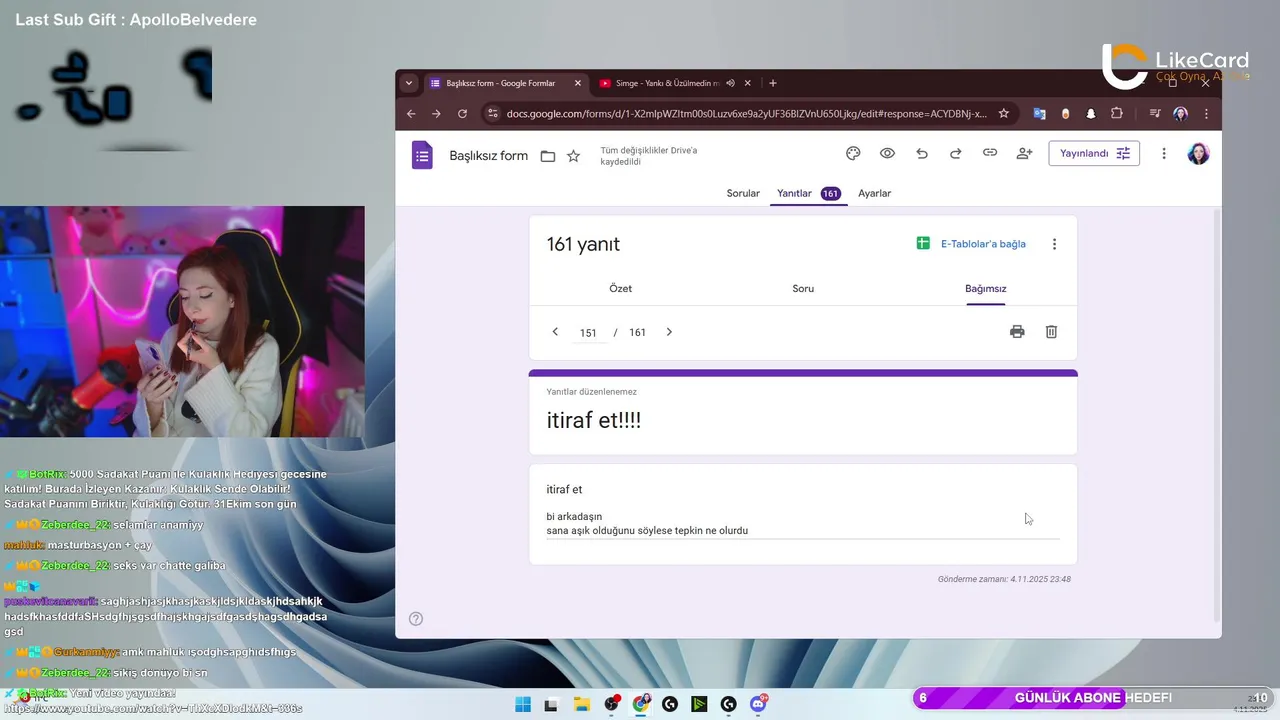1280x720 pixels.
Task: Click the site info icon in address bar
Action: (x=492, y=114)
